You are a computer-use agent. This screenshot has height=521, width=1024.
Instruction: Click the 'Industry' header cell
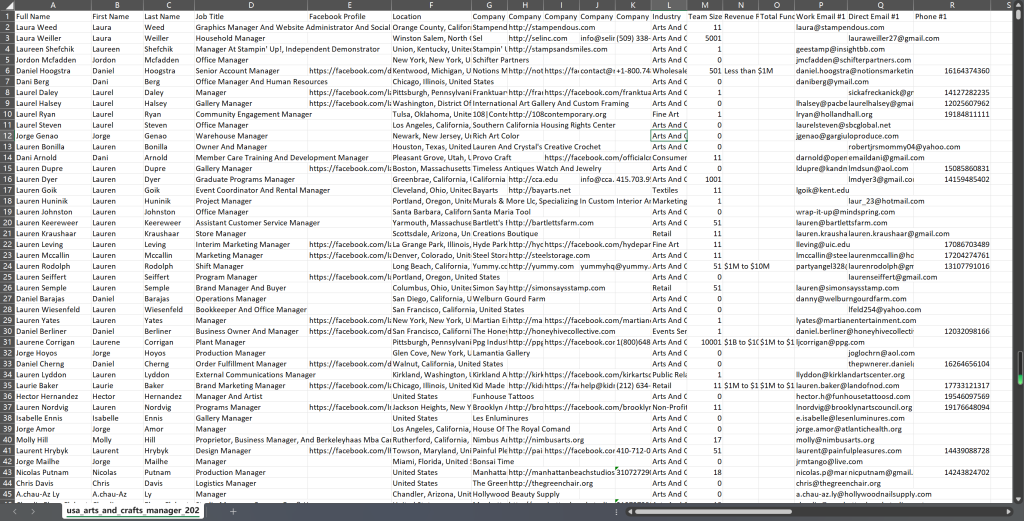click(x=669, y=16)
